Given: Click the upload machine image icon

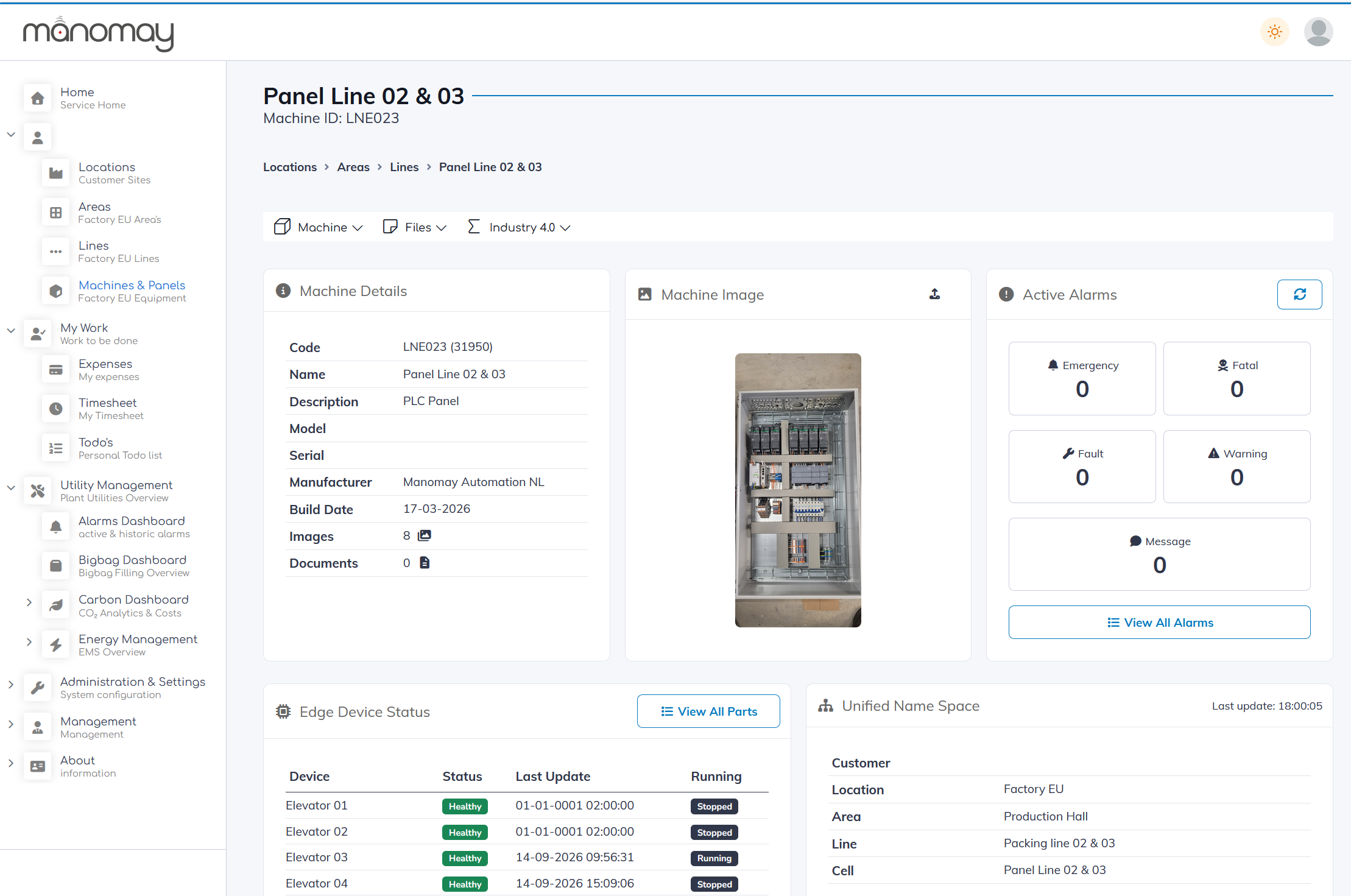Looking at the screenshot, I should 935,294.
